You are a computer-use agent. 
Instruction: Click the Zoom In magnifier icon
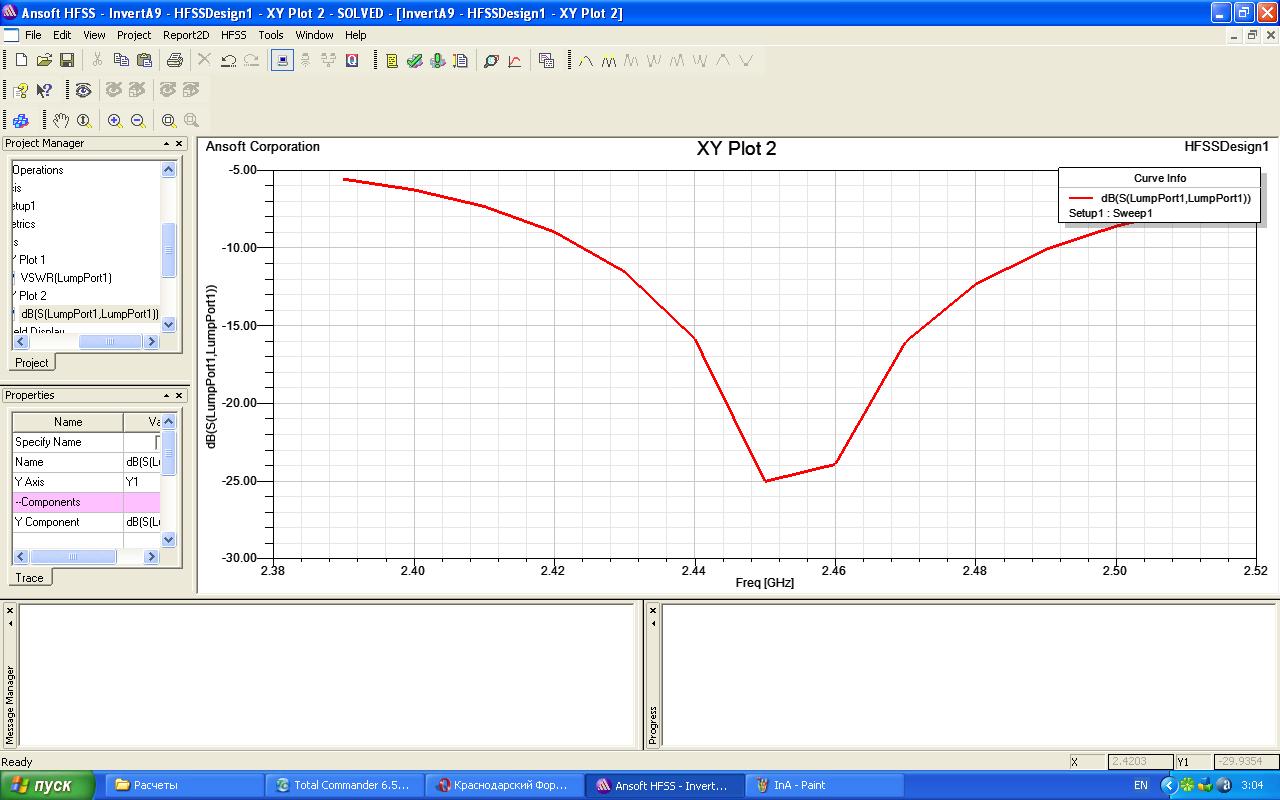coord(115,121)
